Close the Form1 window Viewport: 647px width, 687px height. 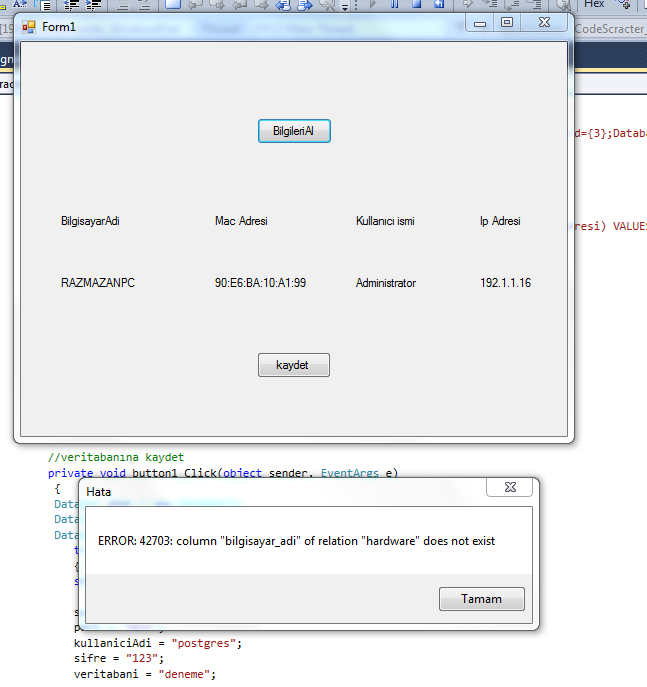tap(543, 23)
